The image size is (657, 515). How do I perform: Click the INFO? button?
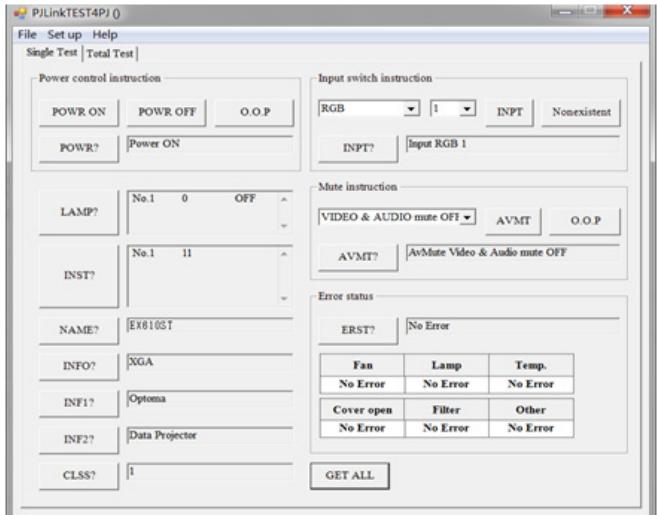(x=79, y=366)
